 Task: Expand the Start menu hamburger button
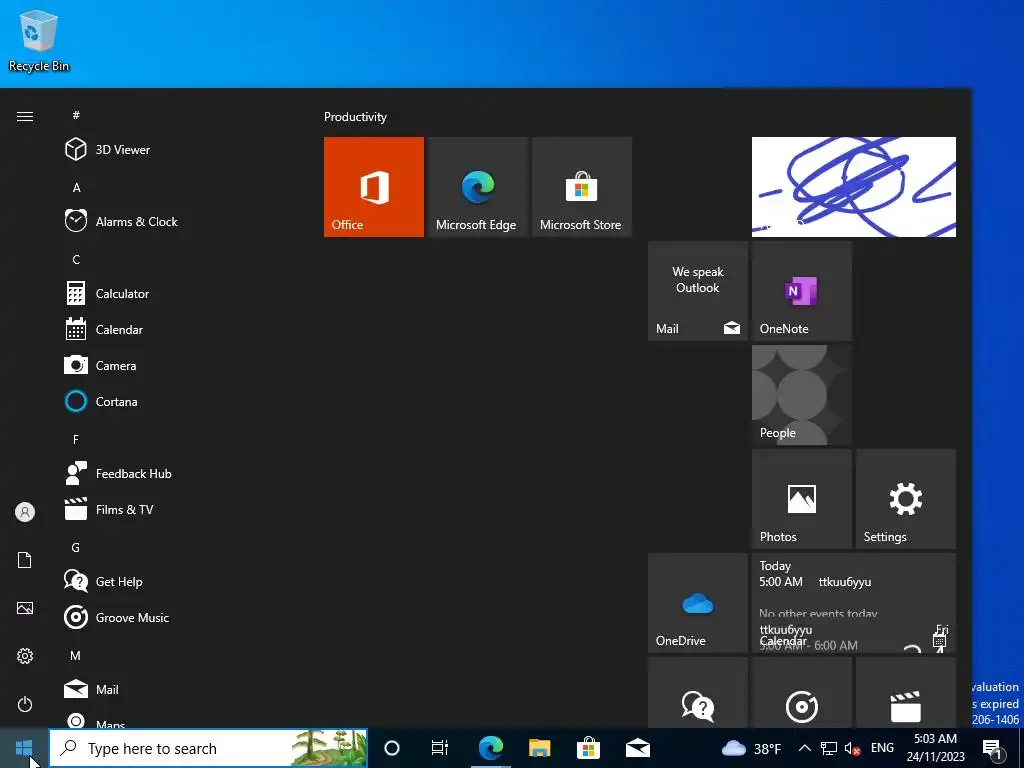coord(25,116)
